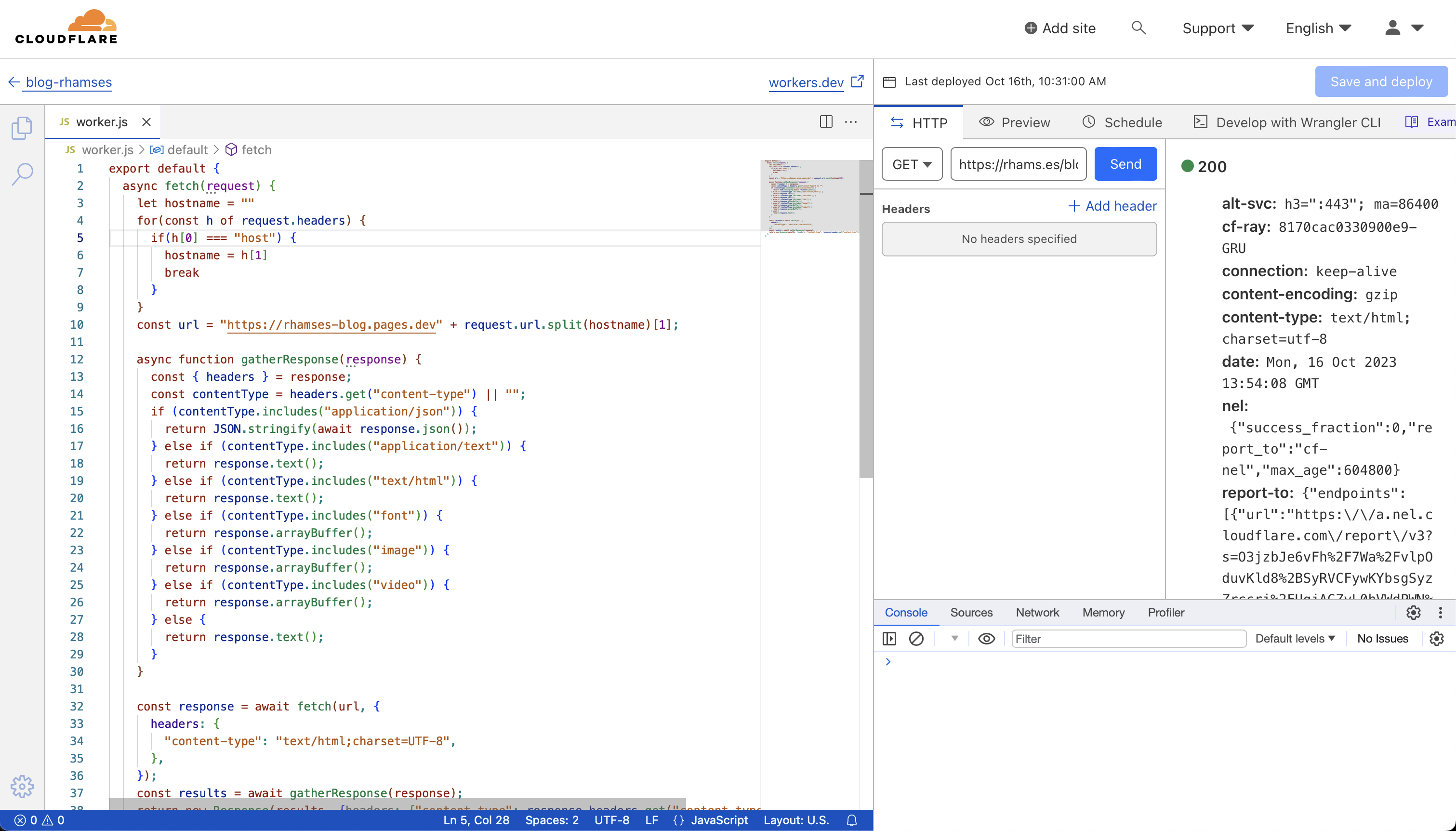Open the Network panel tab

pyautogui.click(x=1037, y=612)
